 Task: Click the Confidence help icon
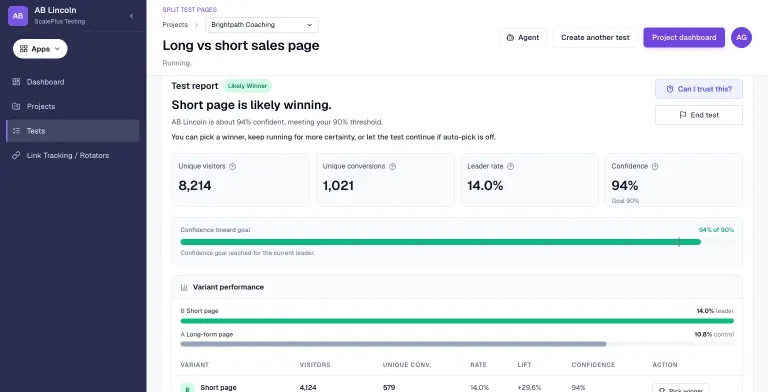click(x=655, y=167)
